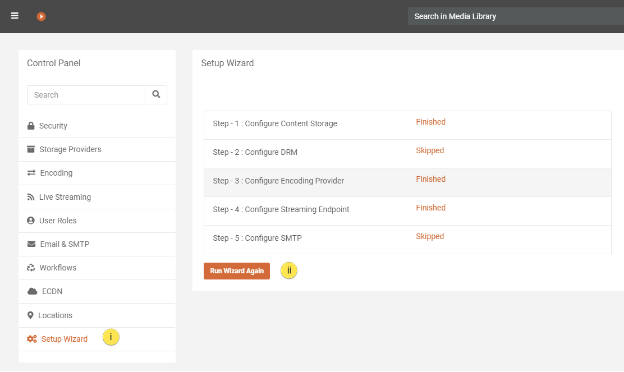Focus the Search in Media Library field

pos(516,16)
